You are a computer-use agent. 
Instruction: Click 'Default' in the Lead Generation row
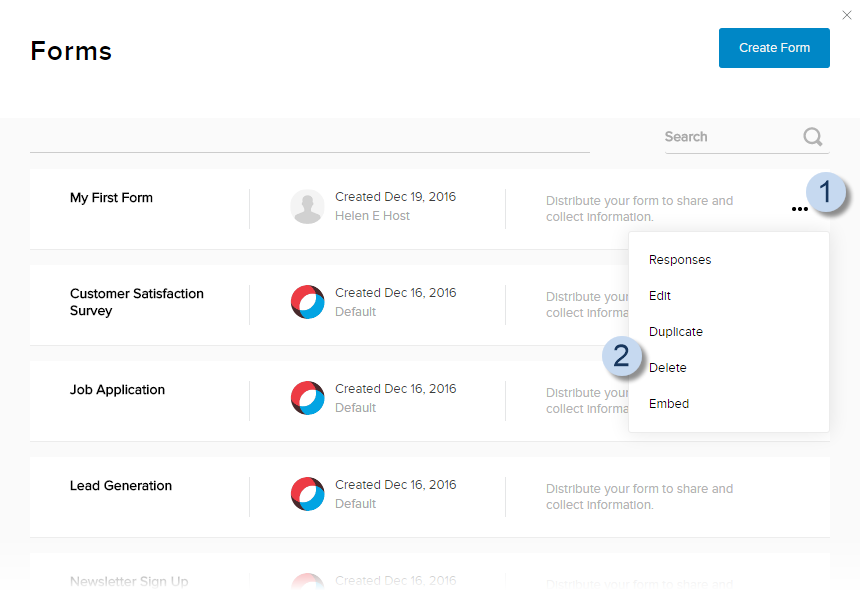tap(355, 504)
